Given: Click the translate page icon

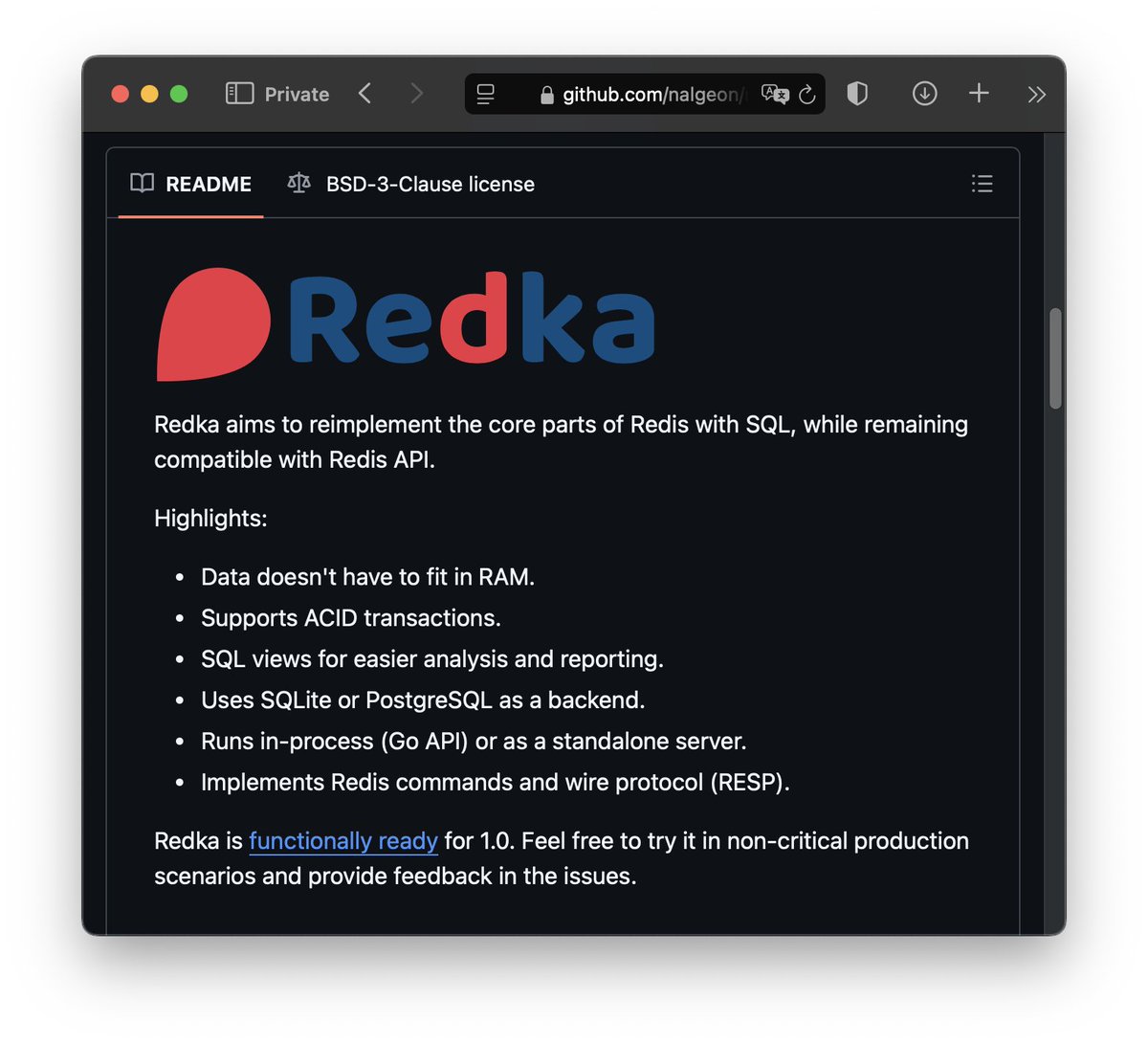Looking at the screenshot, I should pyautogui.click(x=775, y=93).
